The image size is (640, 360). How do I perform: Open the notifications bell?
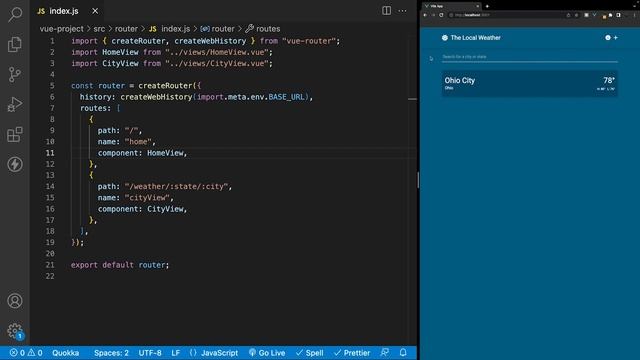(x=403, y=353)
